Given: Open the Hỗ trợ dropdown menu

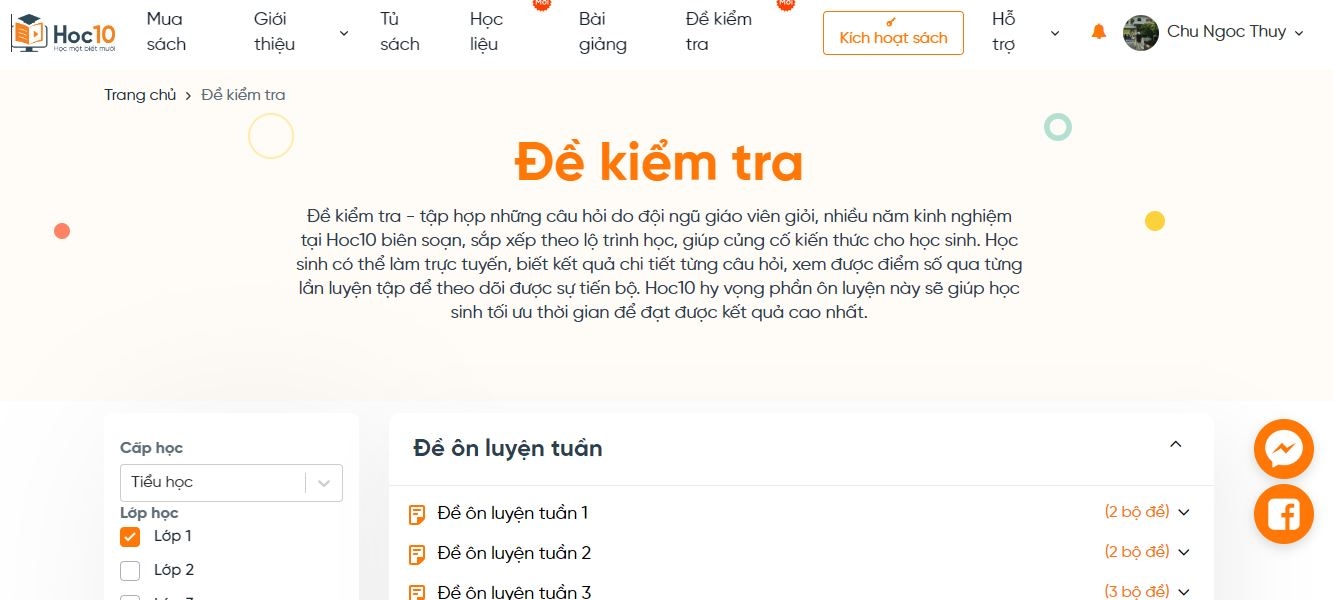Looking at the screenshot, I should 1024,32.
